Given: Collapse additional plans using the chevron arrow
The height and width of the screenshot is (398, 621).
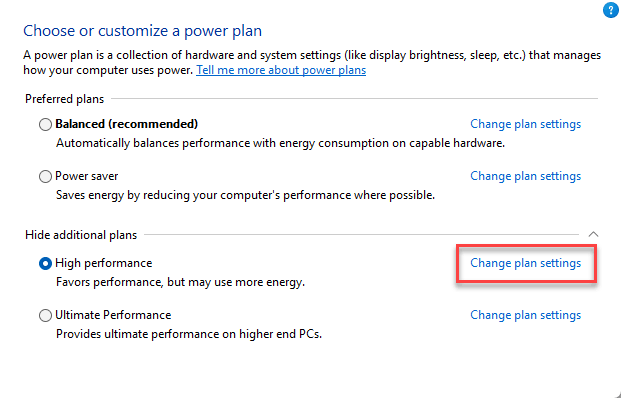Looking at the screenshot, I should coord(593,234).
